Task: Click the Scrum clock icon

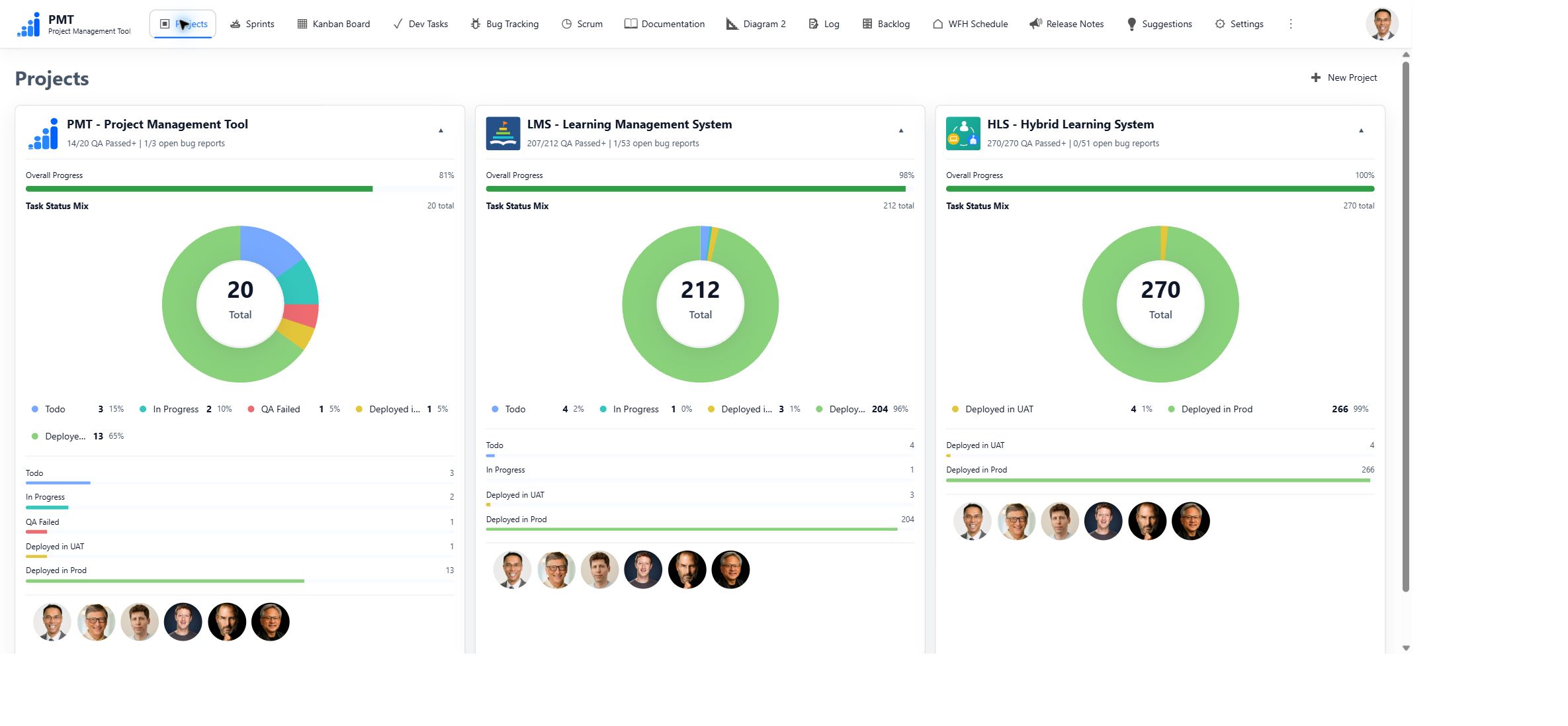Action: (x=566, y=24)
